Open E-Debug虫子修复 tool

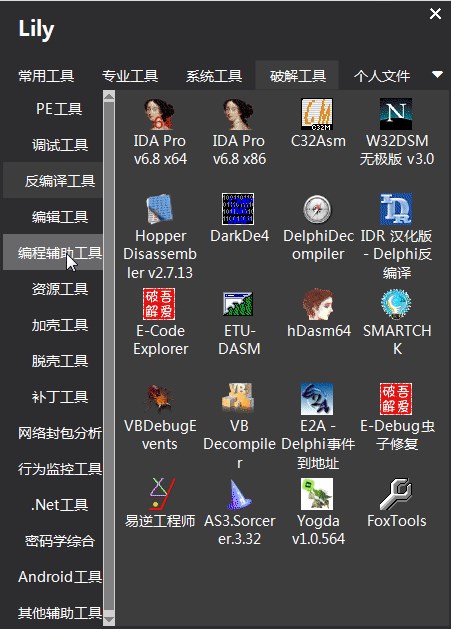396,417
